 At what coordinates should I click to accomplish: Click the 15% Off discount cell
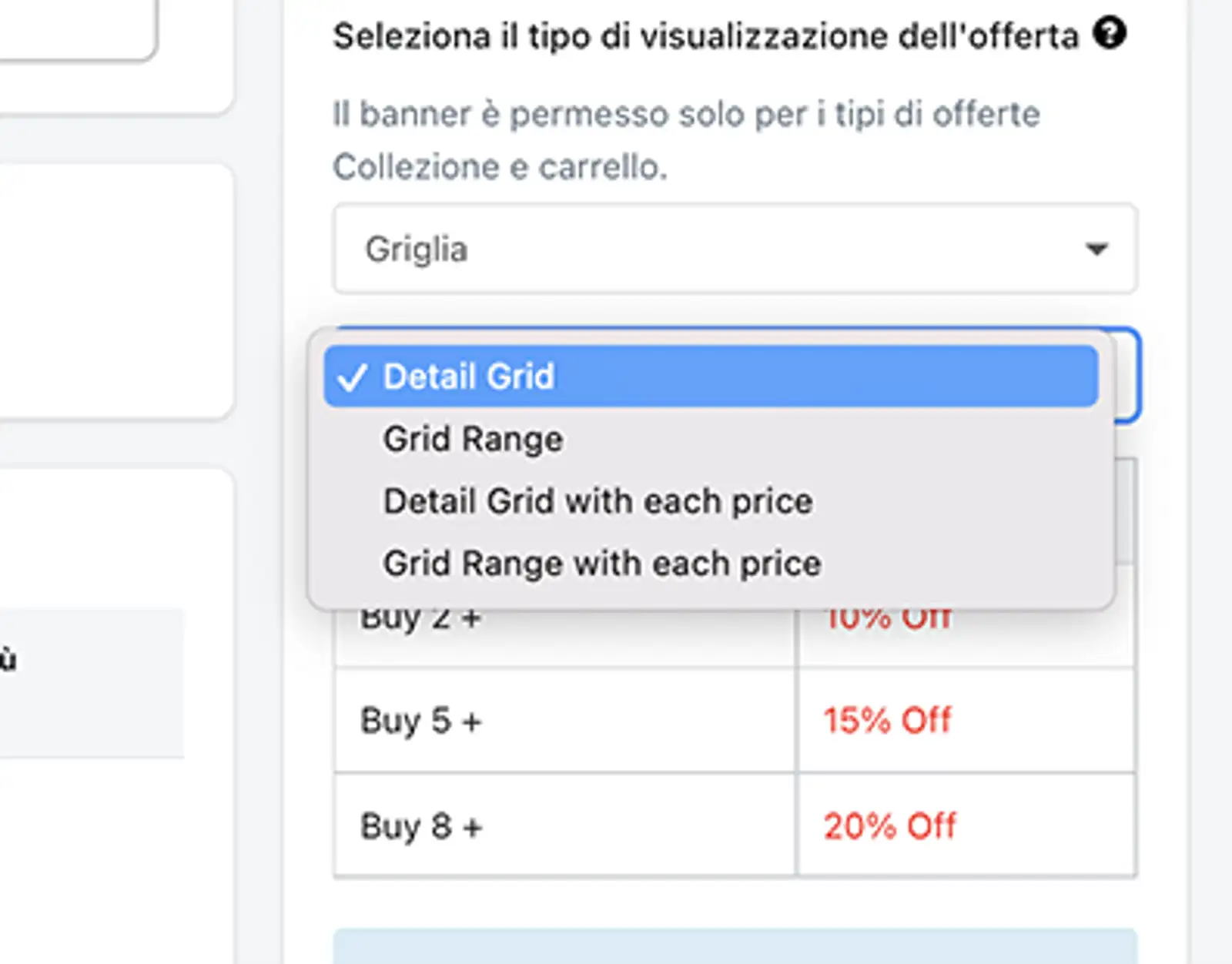966,721
